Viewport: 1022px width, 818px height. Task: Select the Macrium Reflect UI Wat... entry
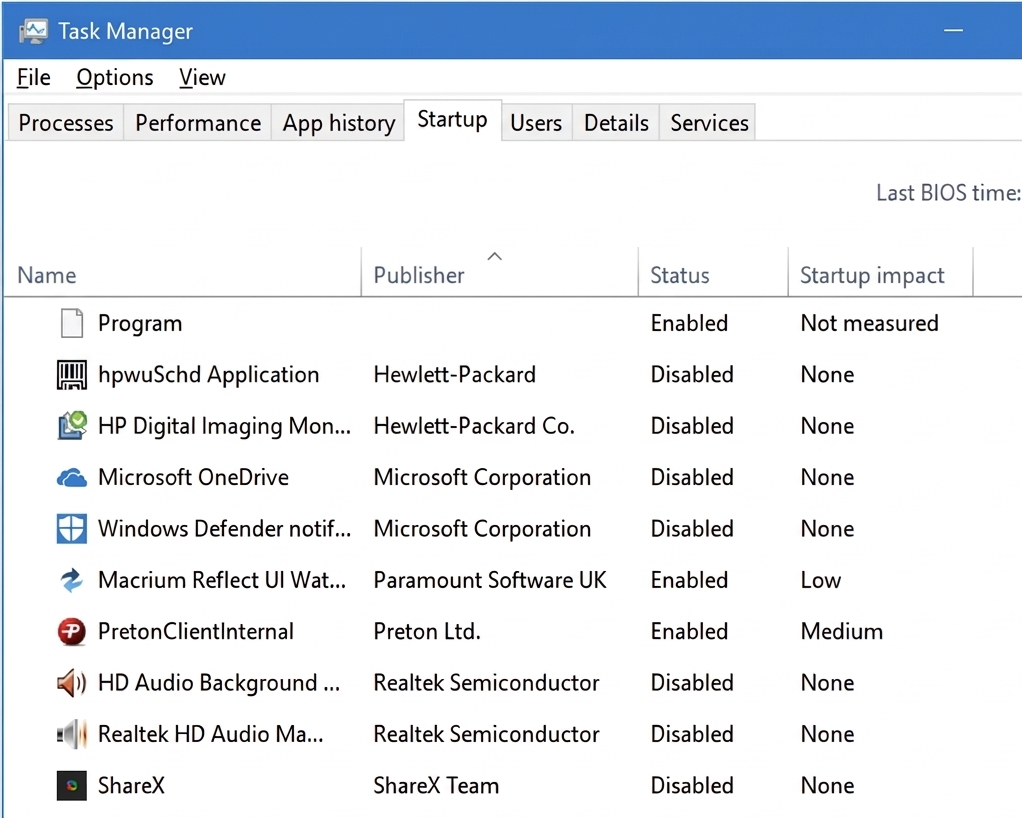point(222,580)
